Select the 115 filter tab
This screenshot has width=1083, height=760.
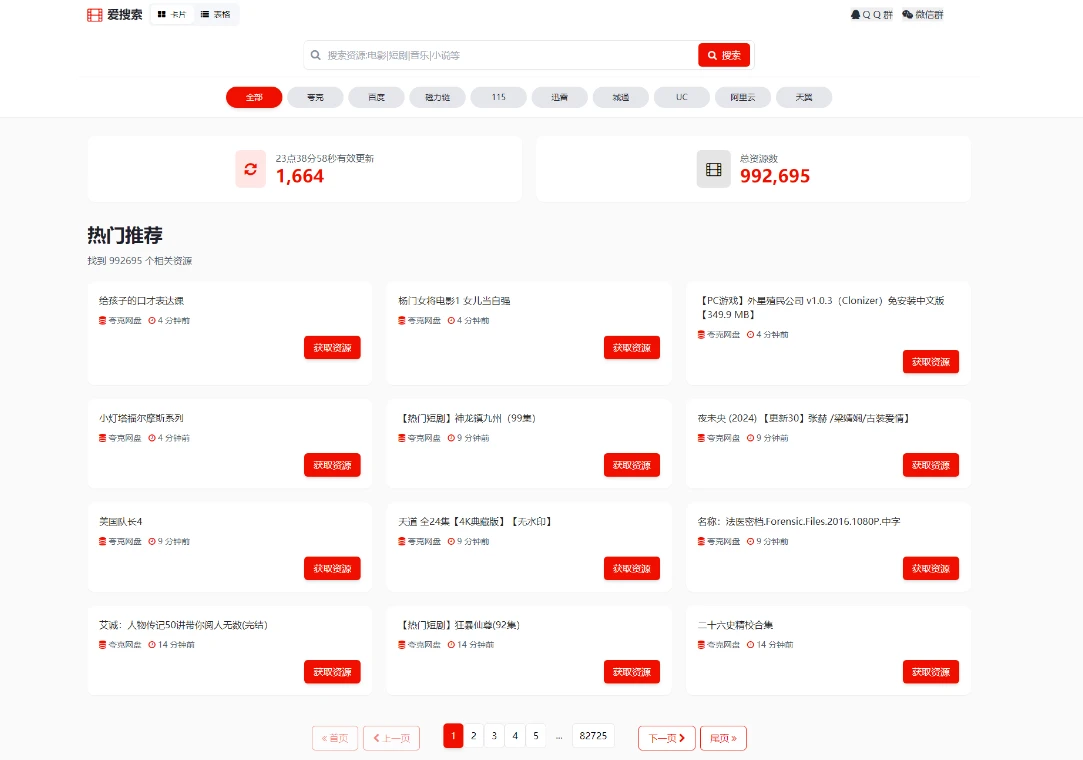click(499, 97)
